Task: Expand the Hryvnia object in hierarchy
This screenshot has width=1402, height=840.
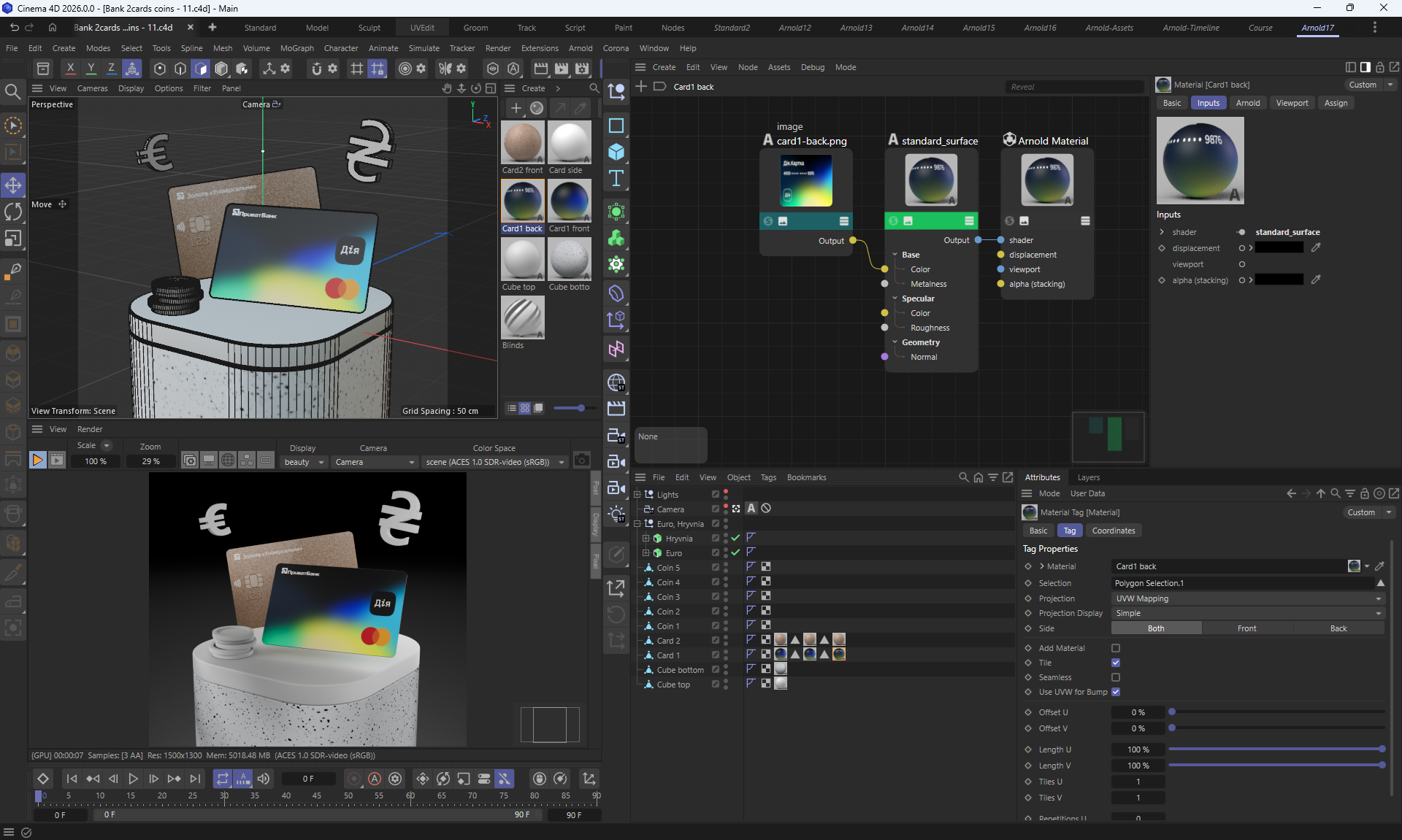Action: pyautogui.click(x=646, y=539)
